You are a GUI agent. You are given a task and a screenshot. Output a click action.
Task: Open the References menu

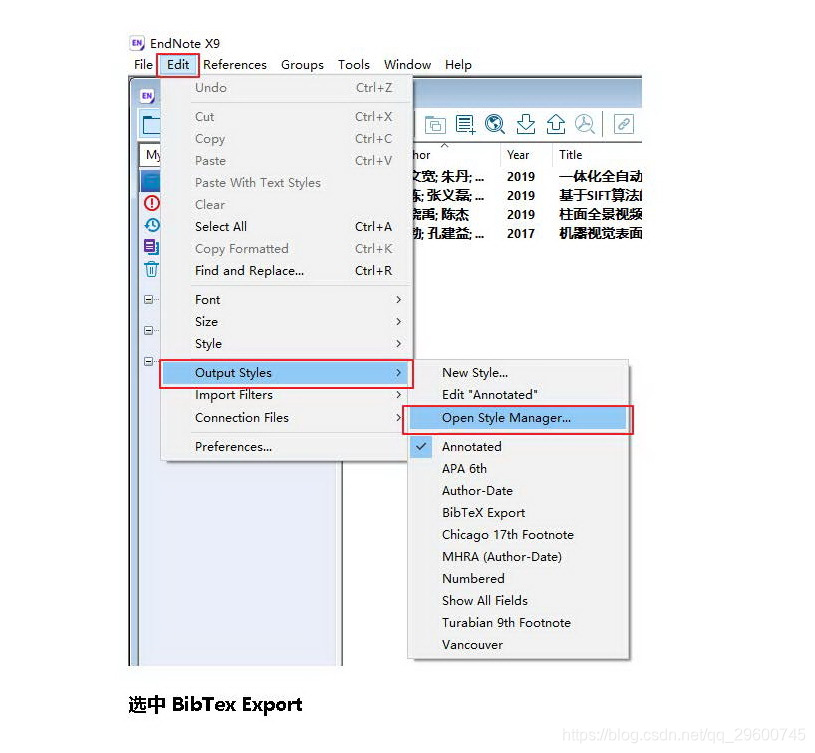(x=235, y=65)
